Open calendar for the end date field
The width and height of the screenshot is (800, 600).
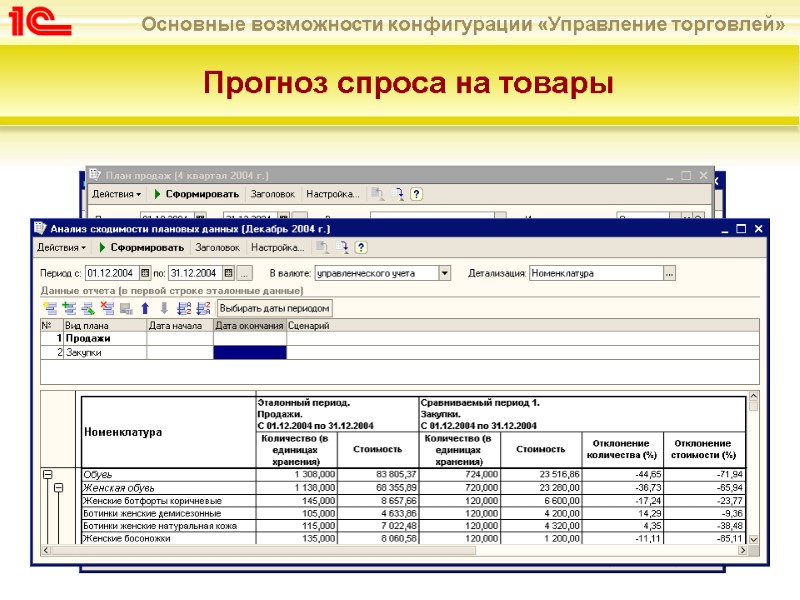pos(226,271)
